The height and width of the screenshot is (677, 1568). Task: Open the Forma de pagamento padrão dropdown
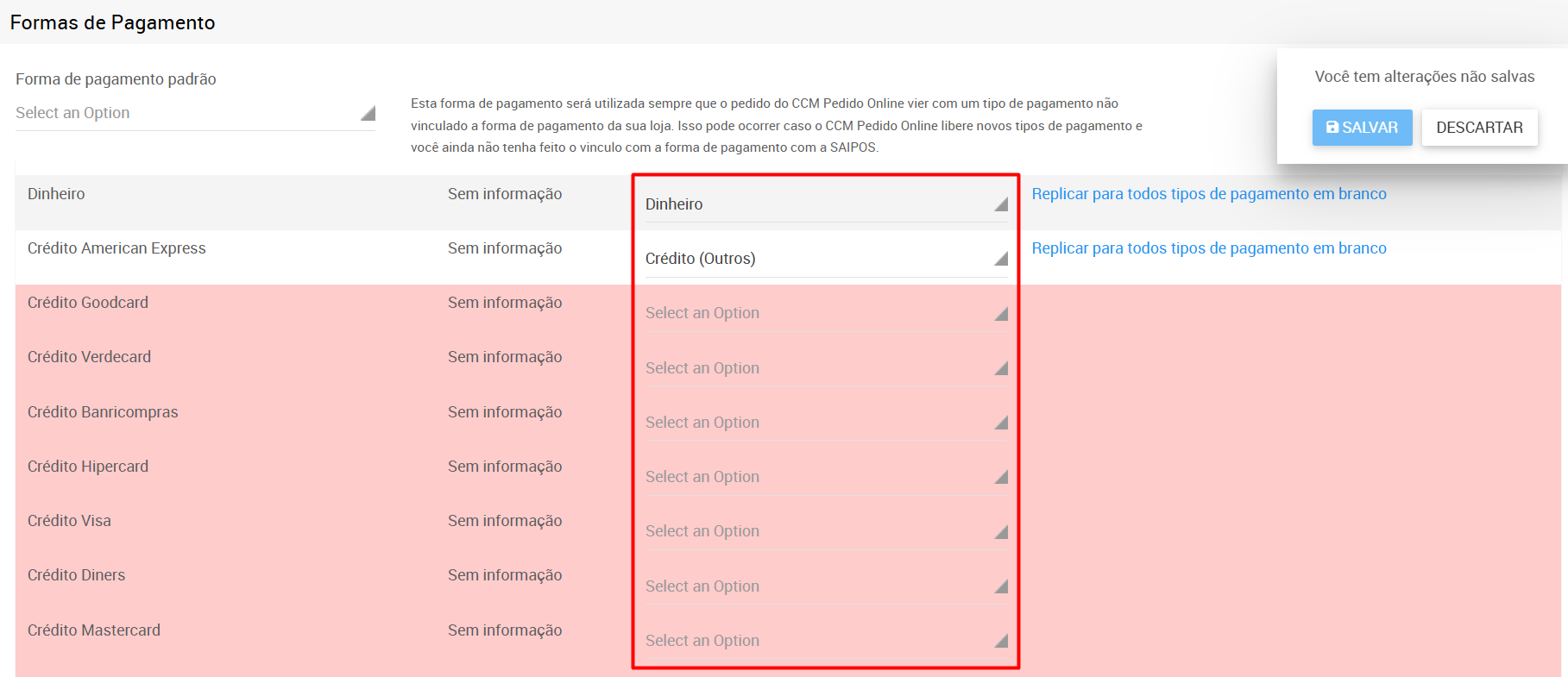point(195,113)
